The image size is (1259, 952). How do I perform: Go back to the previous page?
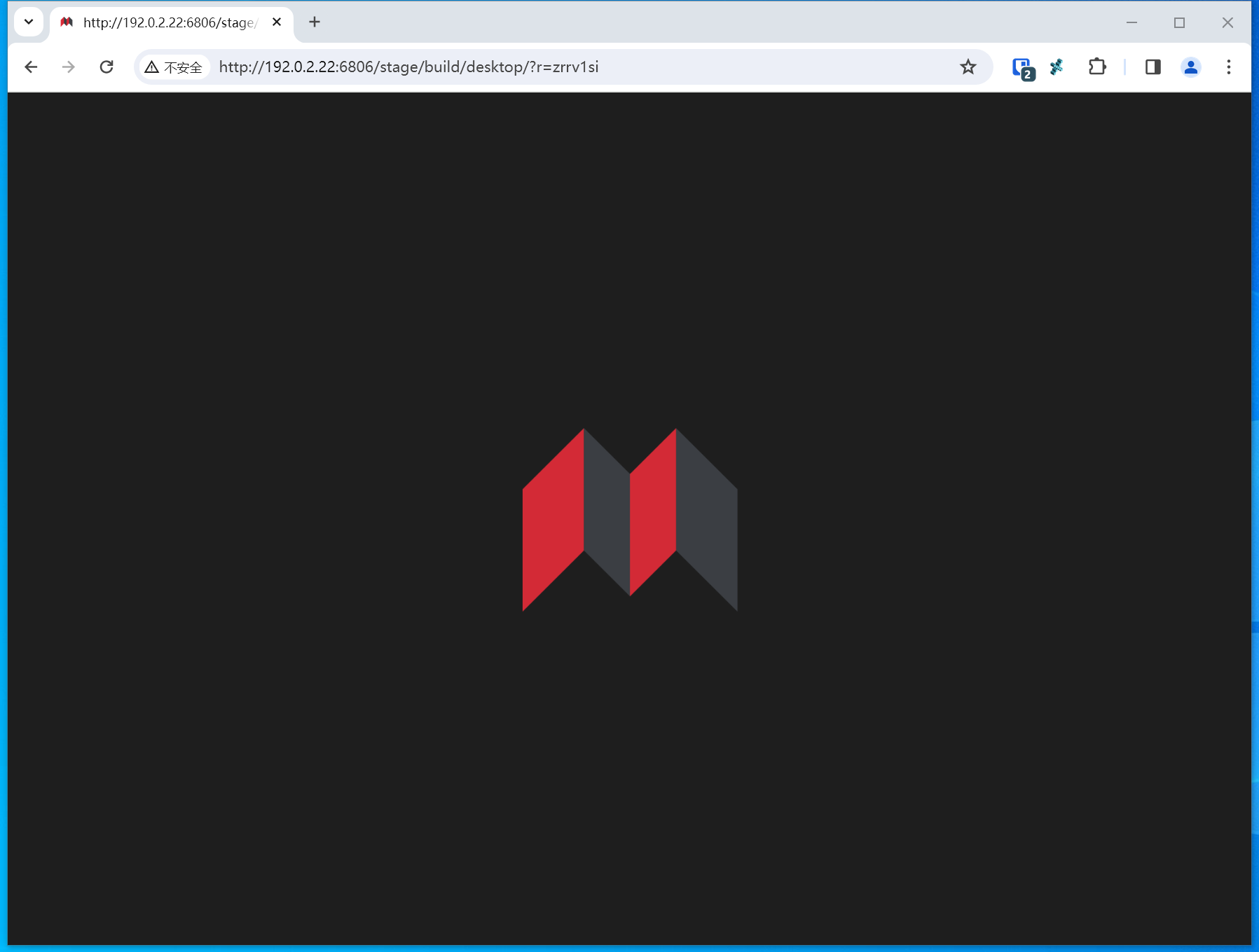pyautogui.click(x=31, y=67)
